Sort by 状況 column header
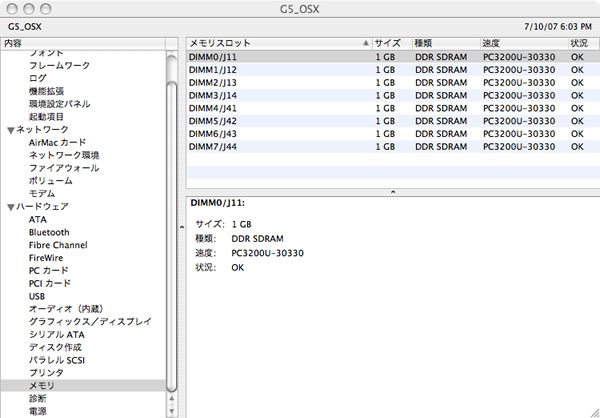This screenshot has height=418, width=600. (584, 44)
